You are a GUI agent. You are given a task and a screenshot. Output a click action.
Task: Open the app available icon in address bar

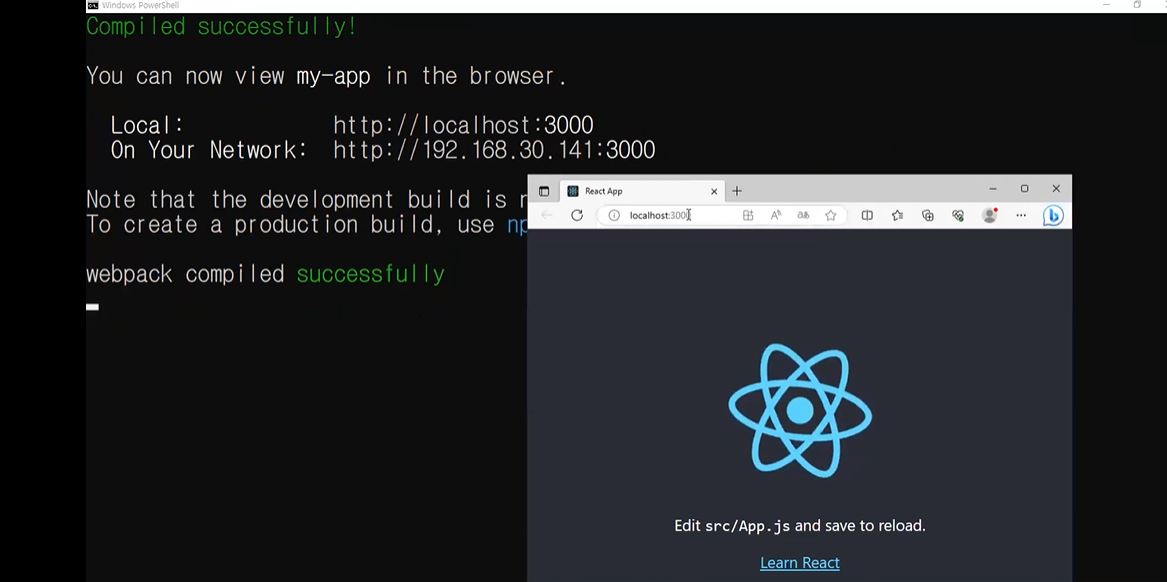tap(748, 215)
